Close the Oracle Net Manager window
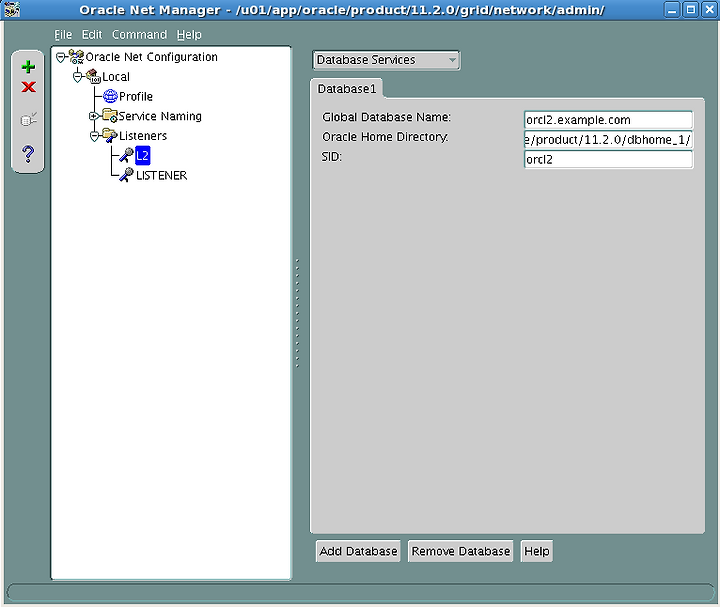Screen dimensions: 720x607 point(709,10)
